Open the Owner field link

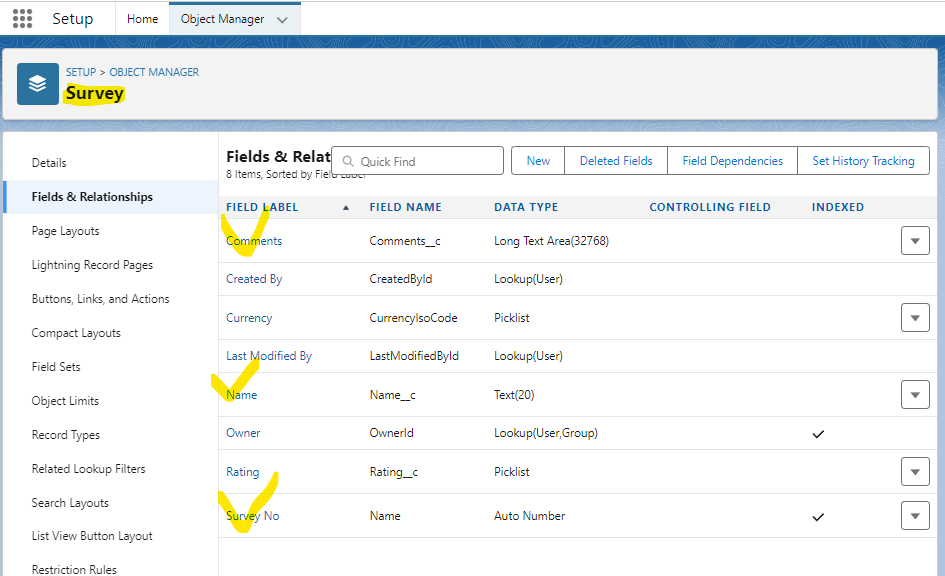pyautogui.click(x=243, y=433)
